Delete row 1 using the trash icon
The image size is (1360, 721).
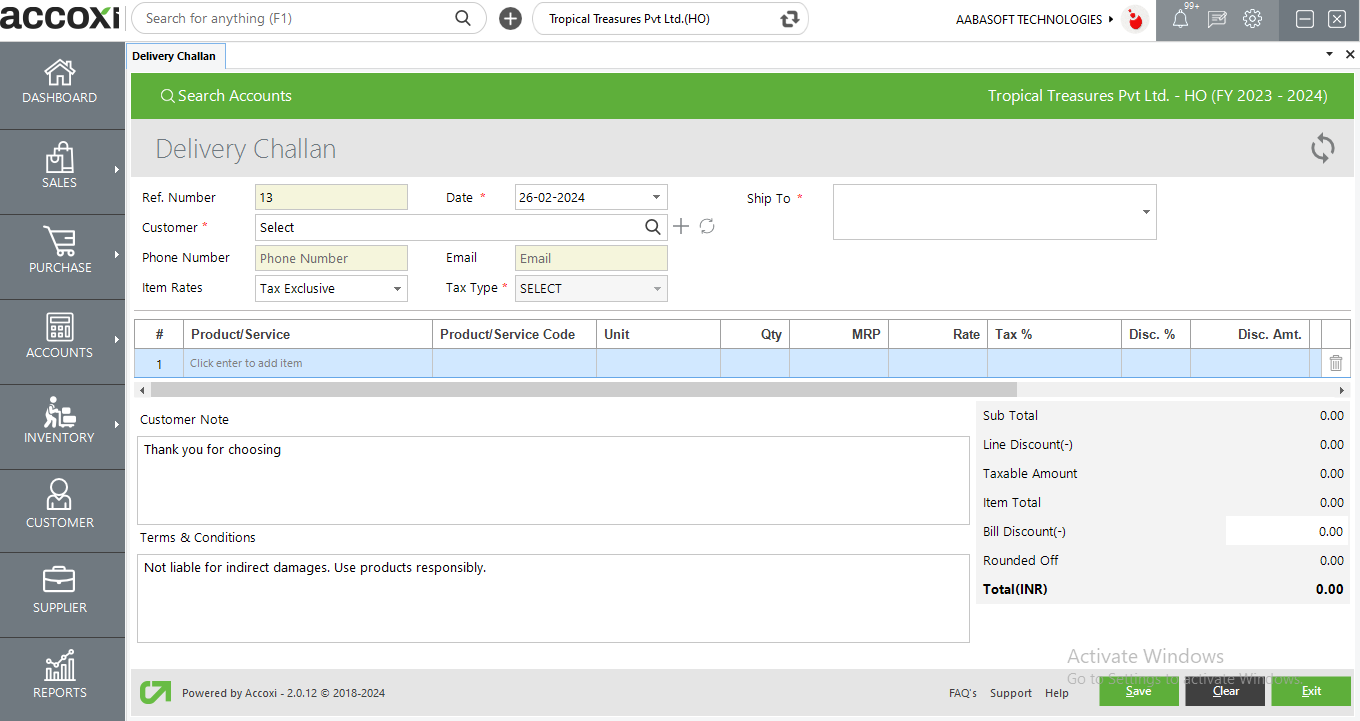[1335, 363]
